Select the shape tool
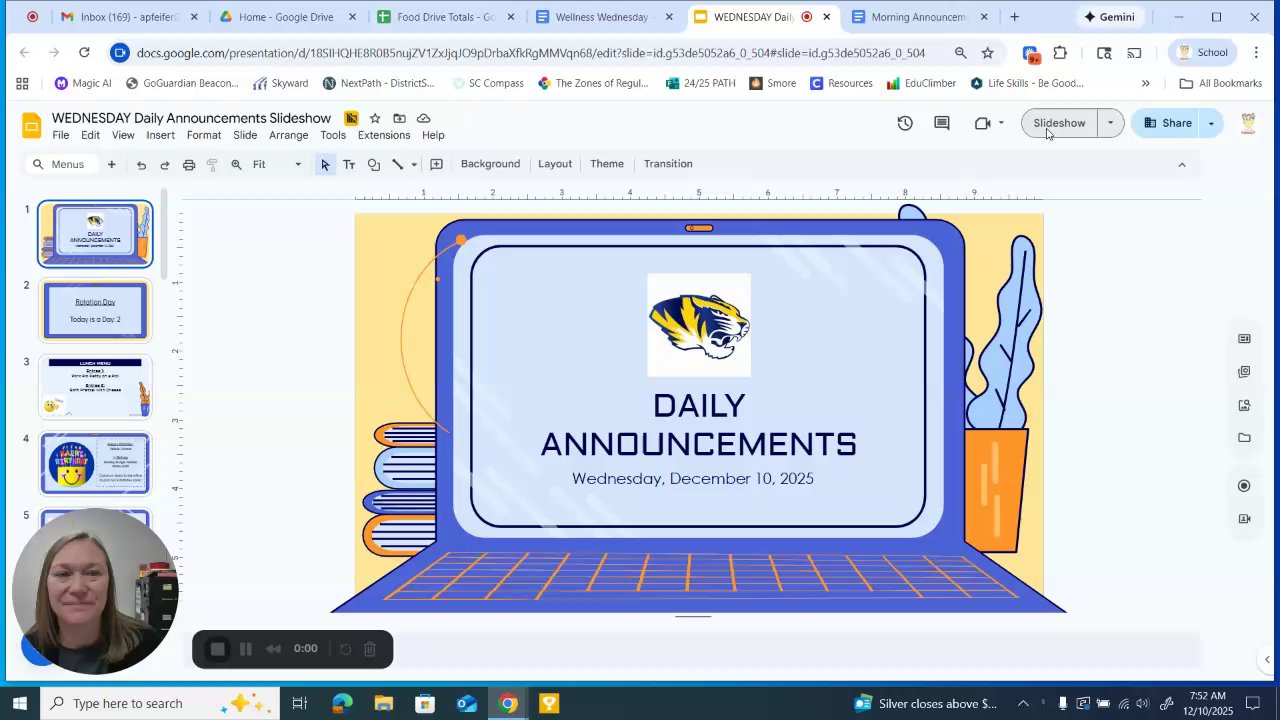1280x720 pixels. point(373,164)
